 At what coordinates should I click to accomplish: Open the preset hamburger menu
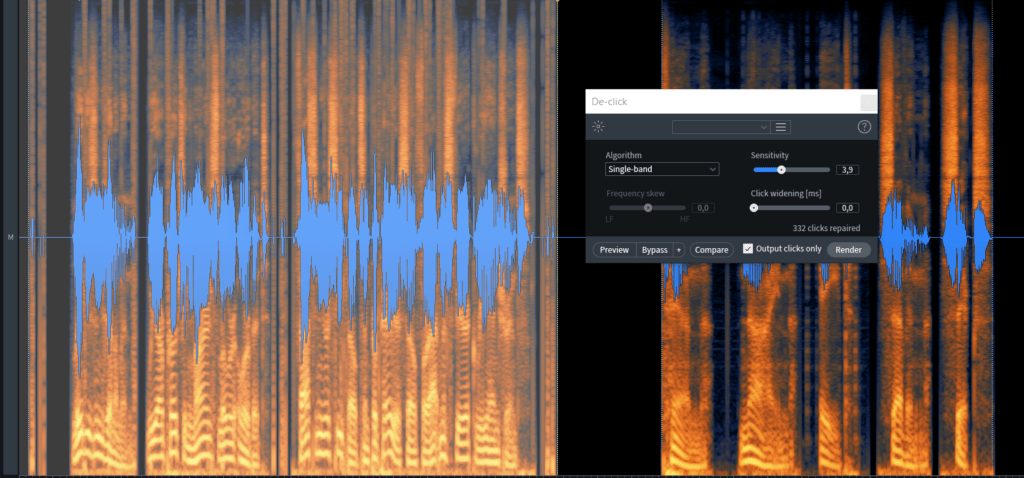click(781, 127)
